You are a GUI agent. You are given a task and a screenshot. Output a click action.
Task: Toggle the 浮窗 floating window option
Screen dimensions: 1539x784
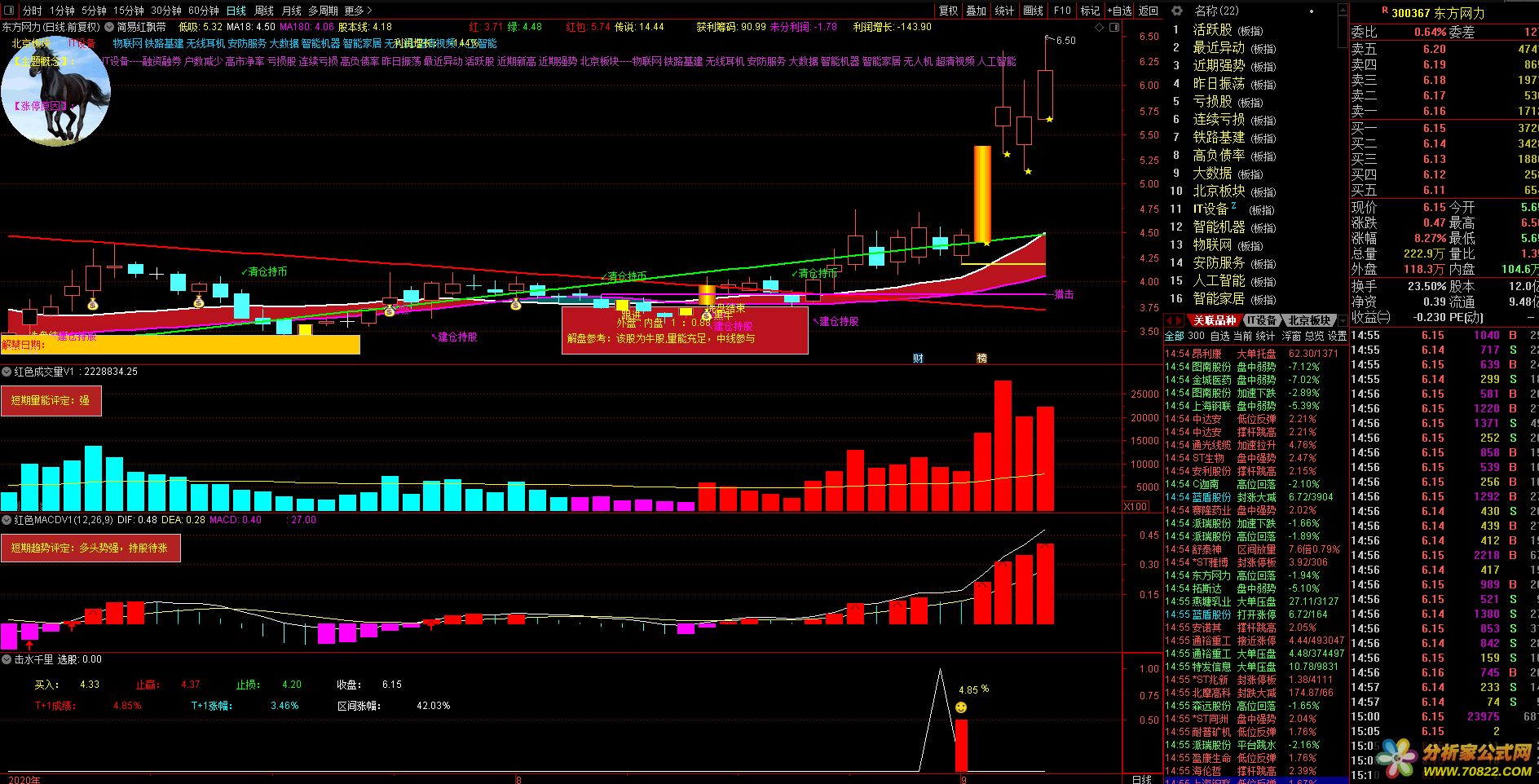[1291, 336]
